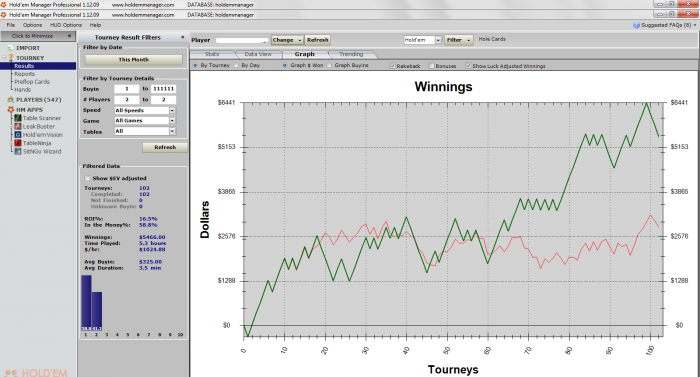Open the Speed dropdown (All Speeds)
The height and width of the screenshot is (377, 700).
click(172, 110)
